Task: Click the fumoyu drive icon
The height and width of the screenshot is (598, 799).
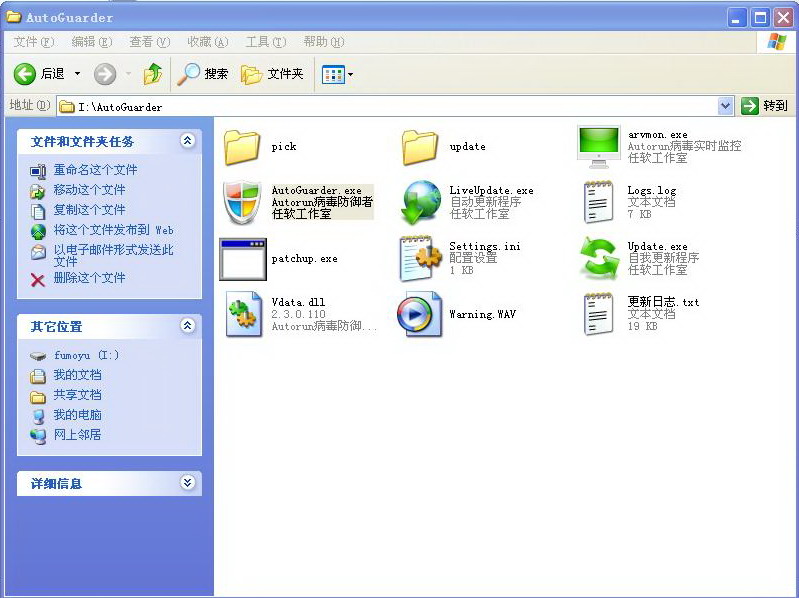Action: (x=38, y=356)
